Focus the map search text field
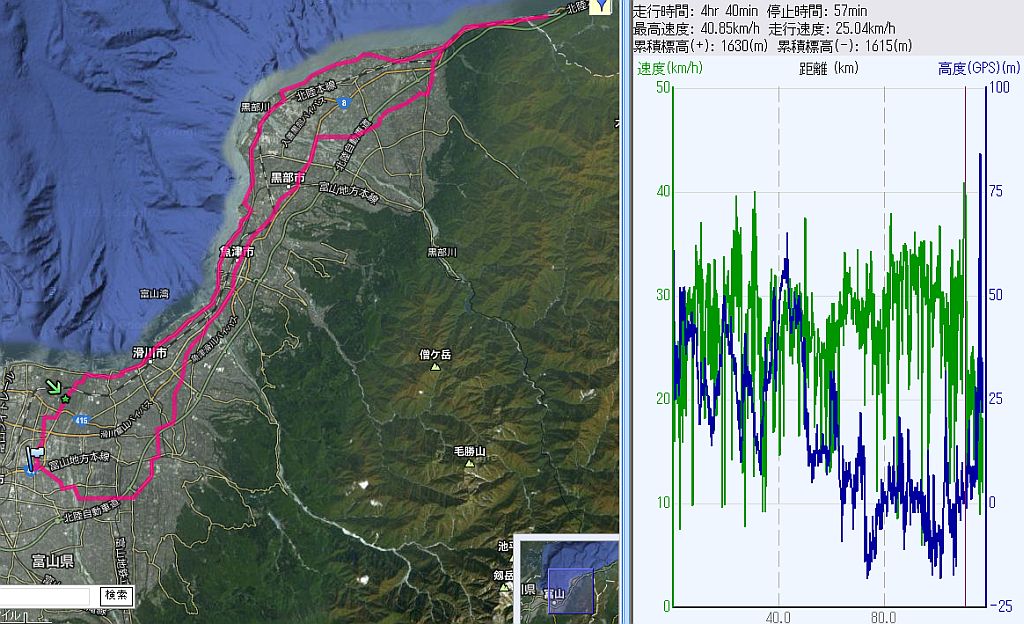This screenshot has width=1024, height=624. pyautogui.click(x=47, y=595)
